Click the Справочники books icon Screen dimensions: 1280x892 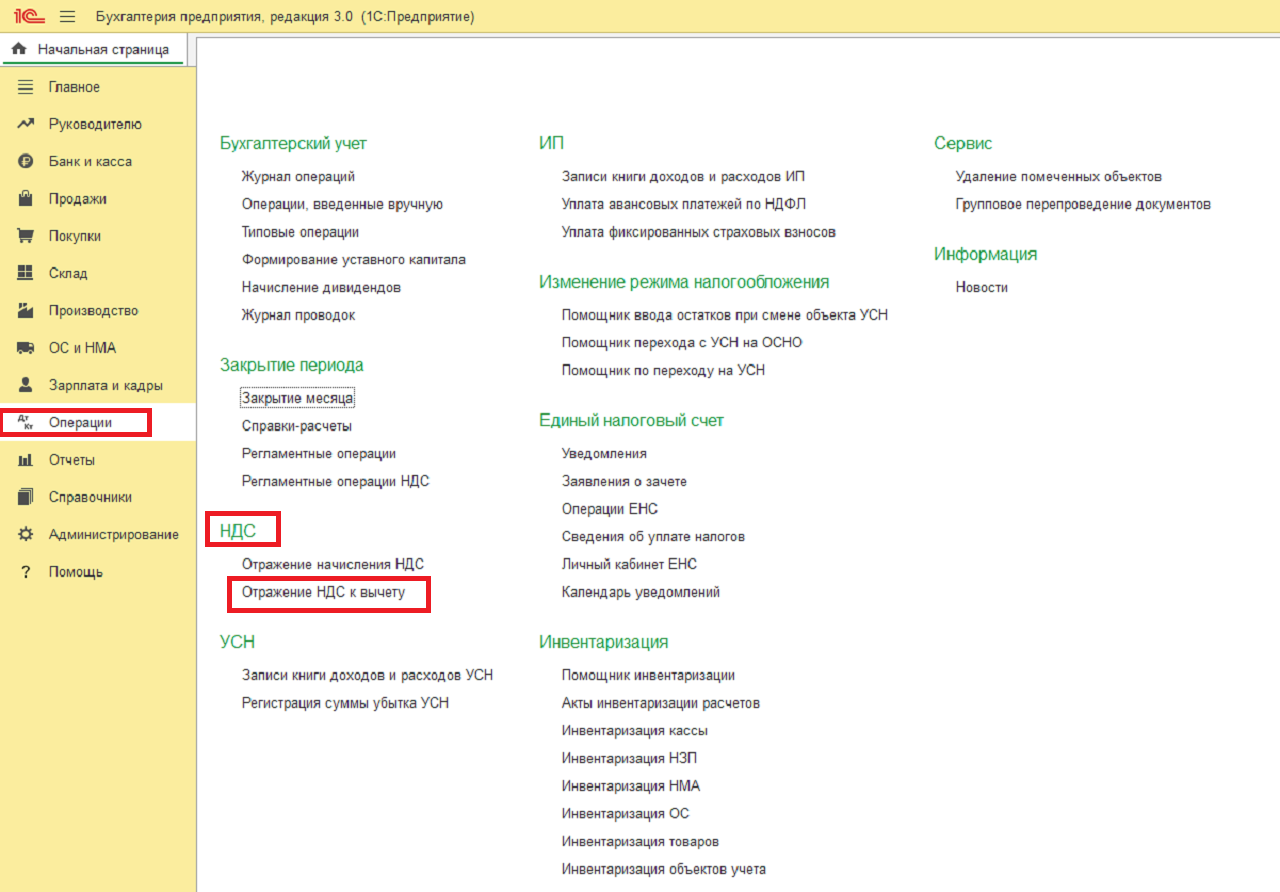pyautogui.click(x=26, y=497)
